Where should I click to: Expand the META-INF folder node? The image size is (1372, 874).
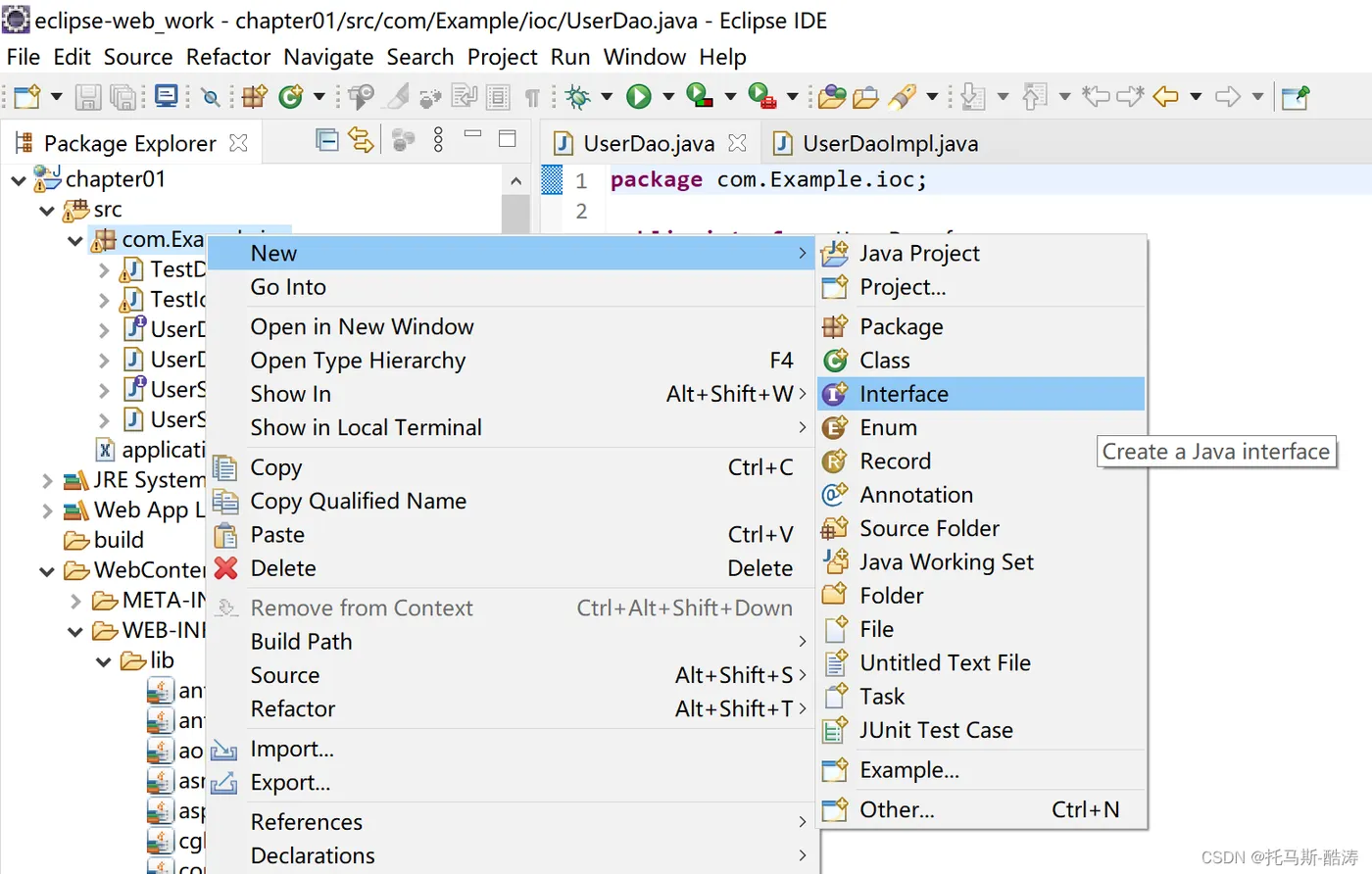[x=75, y=601]
